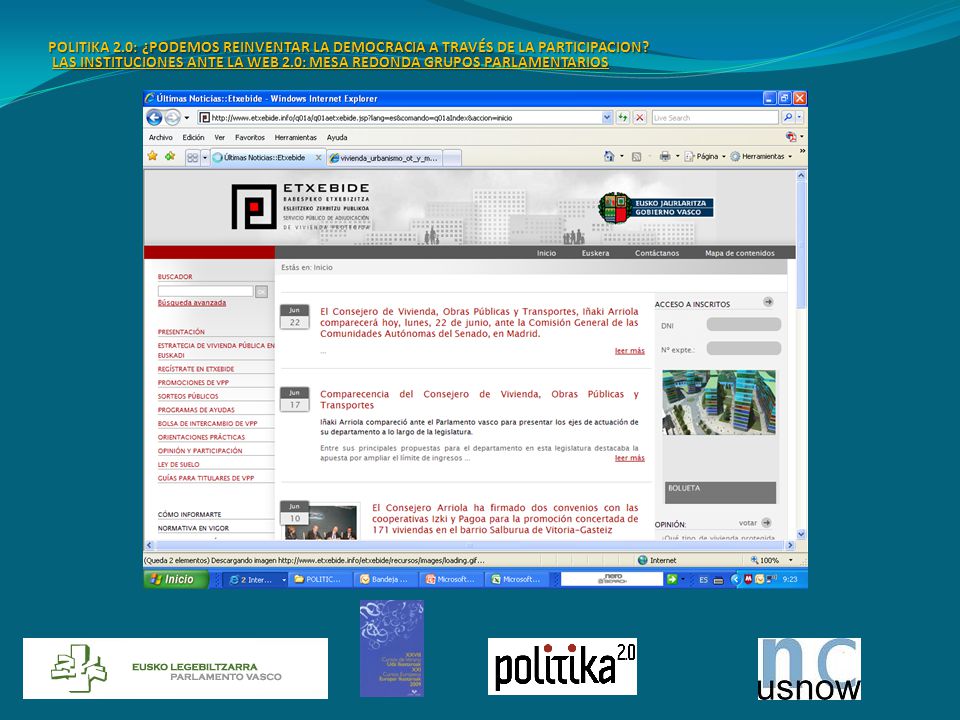
Task: Go to Inicio in the site navigation
Action: pyautogui.click(x=547, y=253)
